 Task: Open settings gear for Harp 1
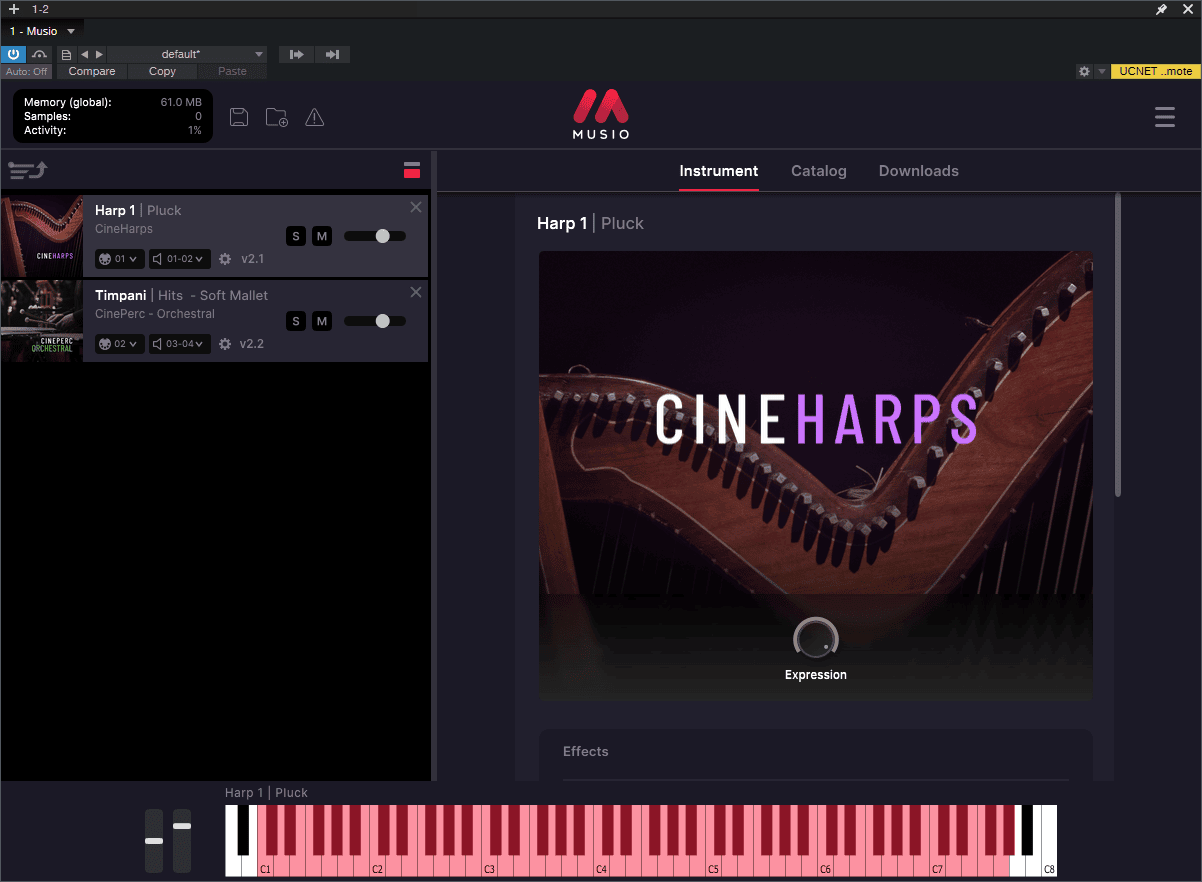[225, 259]
